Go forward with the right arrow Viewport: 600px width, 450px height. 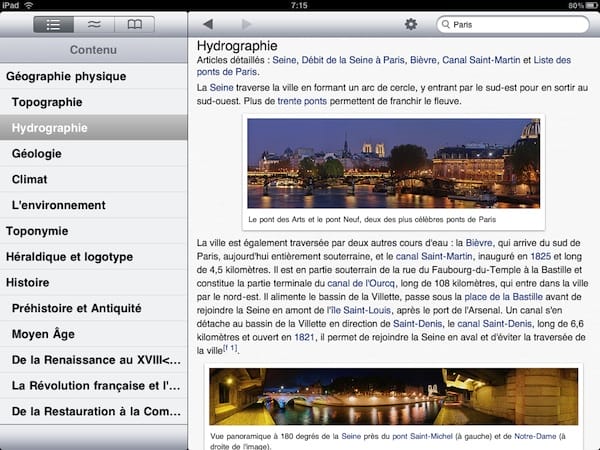click(246, 24)
